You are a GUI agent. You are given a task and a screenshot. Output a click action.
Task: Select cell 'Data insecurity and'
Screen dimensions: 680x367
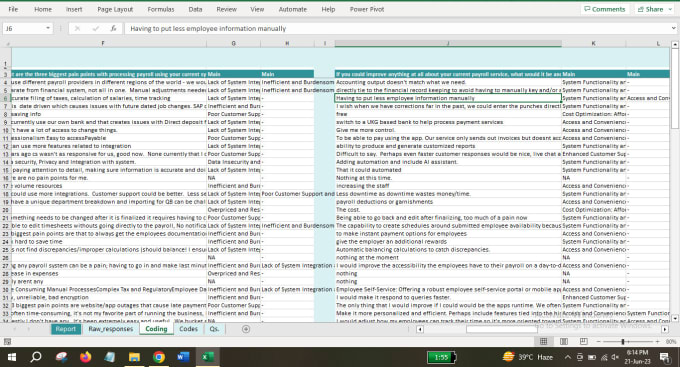point(234,162)
